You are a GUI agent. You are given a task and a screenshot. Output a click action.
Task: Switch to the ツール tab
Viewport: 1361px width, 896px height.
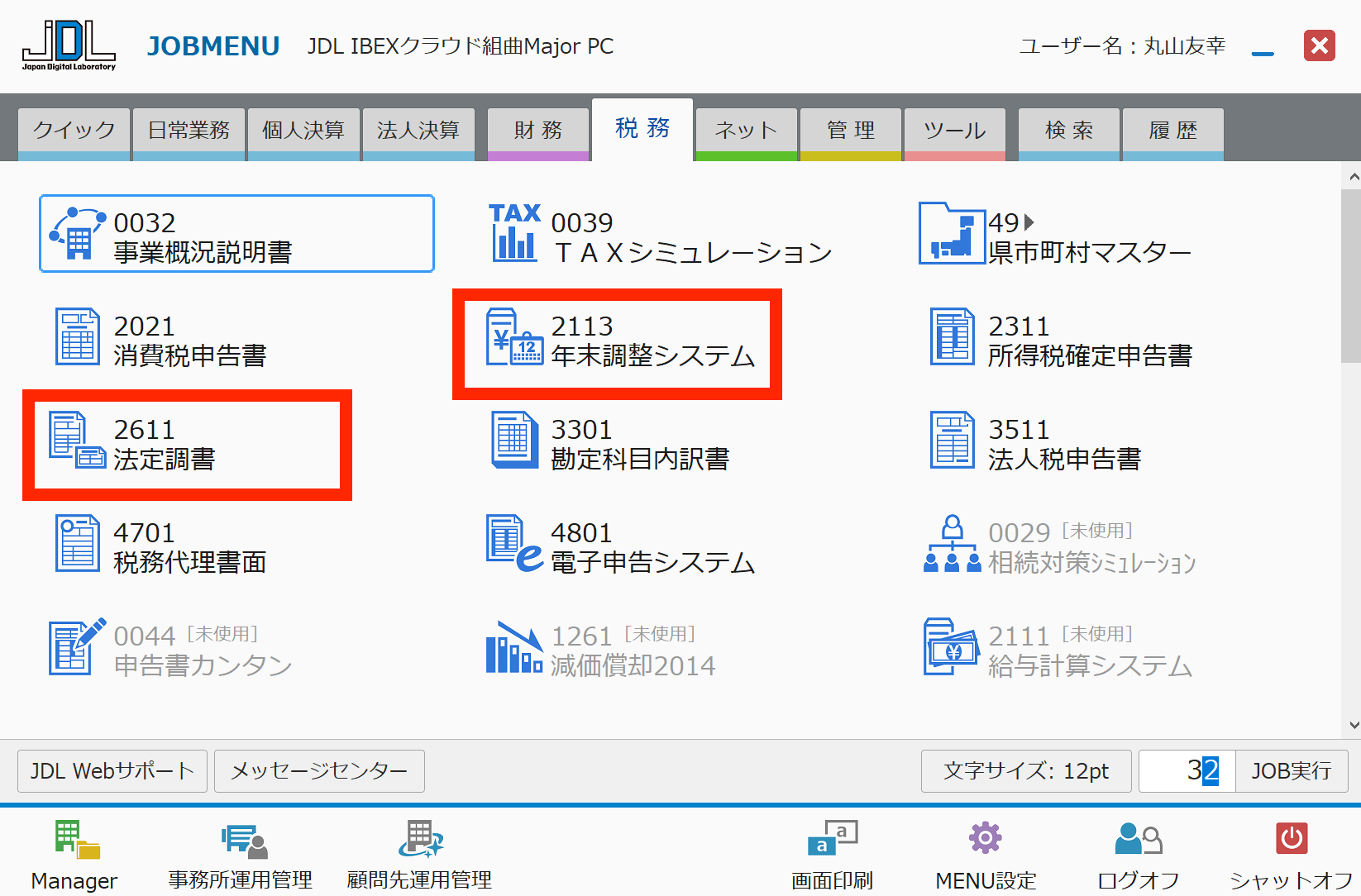(x=955, y=133)
